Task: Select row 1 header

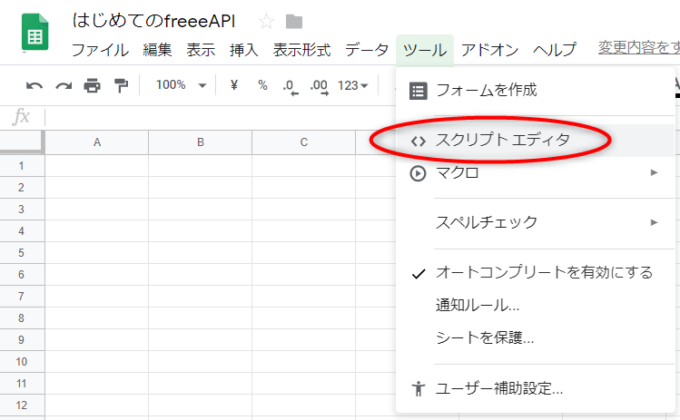Action: [22, 166]
